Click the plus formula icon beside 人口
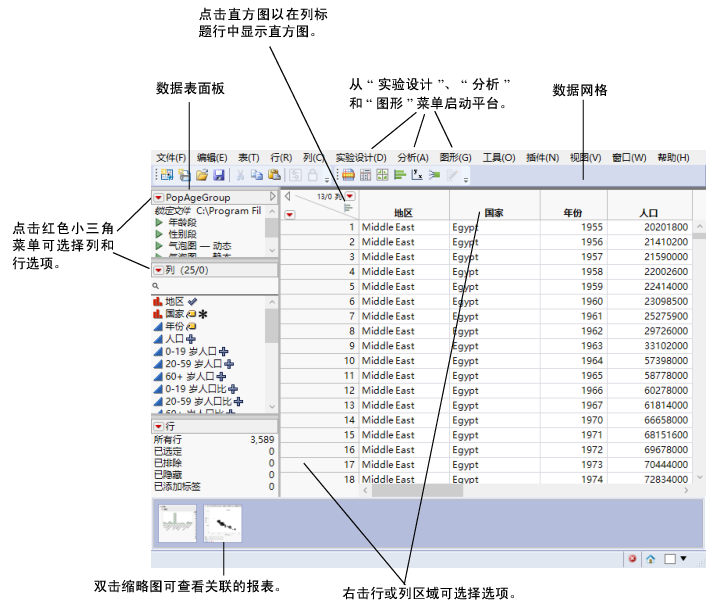The height and width of the screenshot is (611, 717). click(191, 339)
